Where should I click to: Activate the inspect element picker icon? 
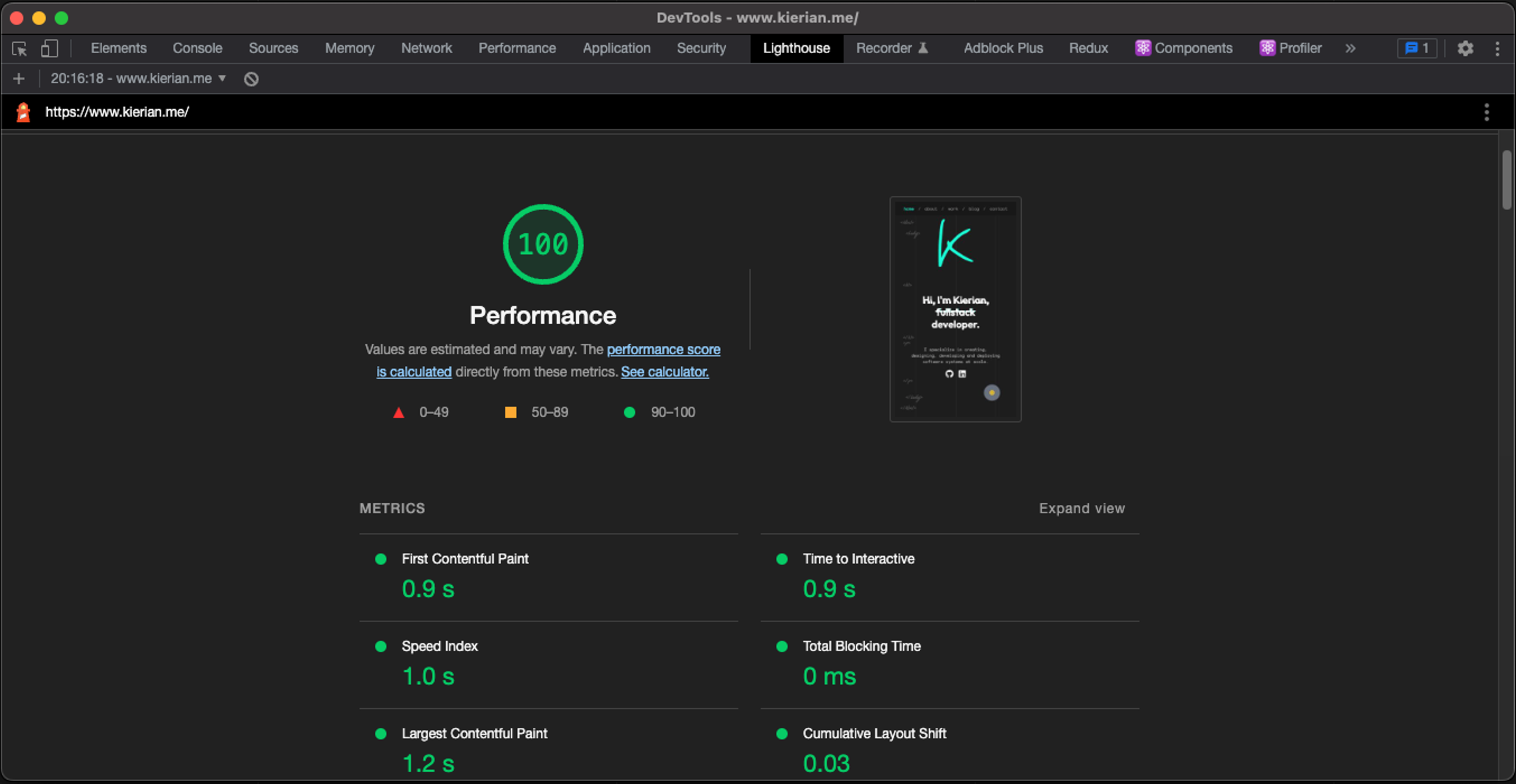[19, 48]
